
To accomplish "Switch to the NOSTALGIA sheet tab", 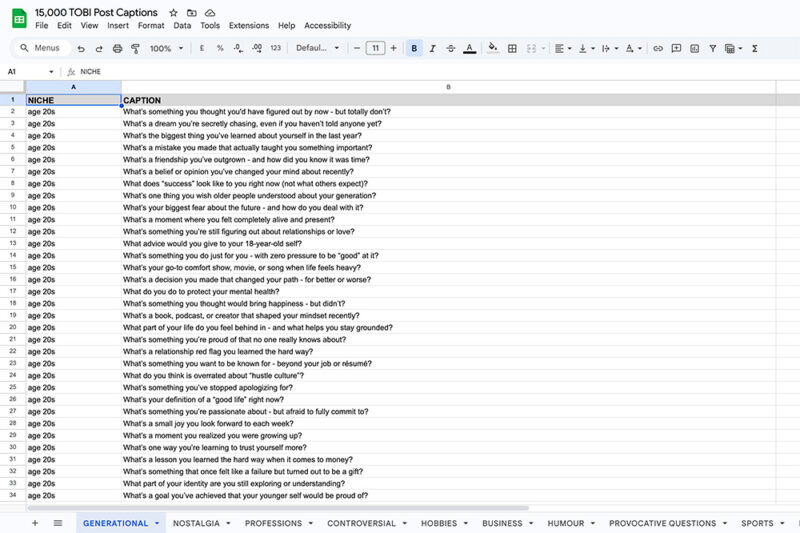I will pos(196,523).
